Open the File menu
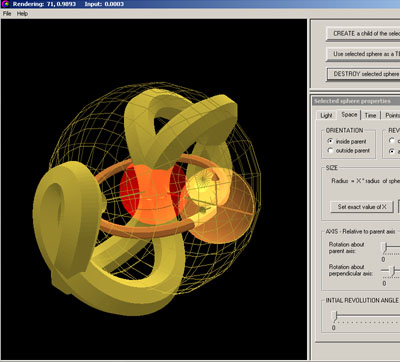 coord(7,14)
